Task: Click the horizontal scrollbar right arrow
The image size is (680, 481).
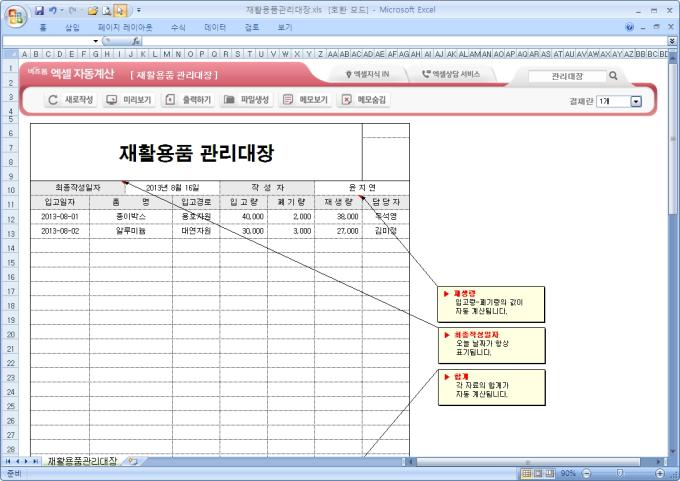Action: click(659, 462)
